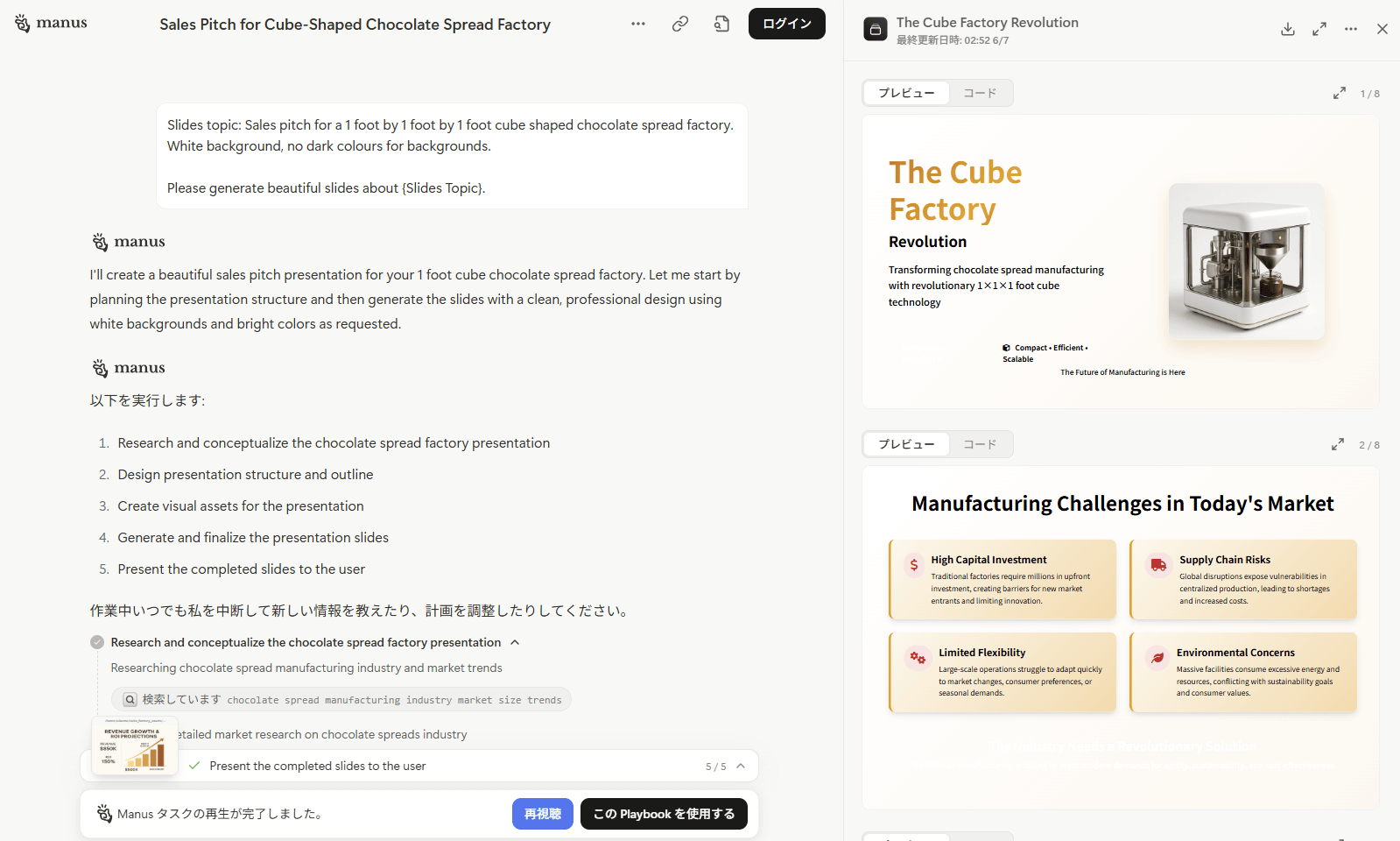This screenshot has width=1400, height=841.
Task: Click Present the completed slides progress row
Action: (x=419, y=766)
